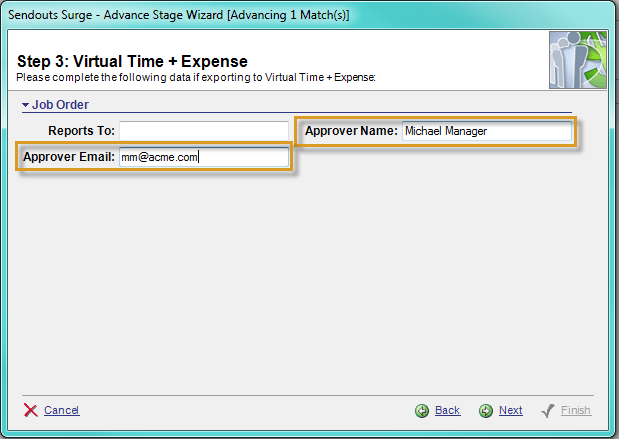The image size is (619, 439).
Task: Click the Approver Email label
Action: (69, 157)
